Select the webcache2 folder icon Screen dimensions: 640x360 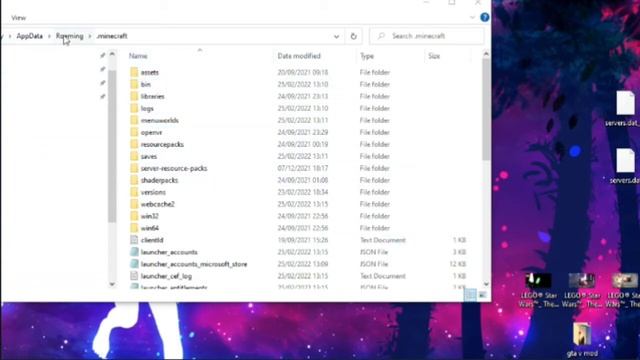point(134,204)
